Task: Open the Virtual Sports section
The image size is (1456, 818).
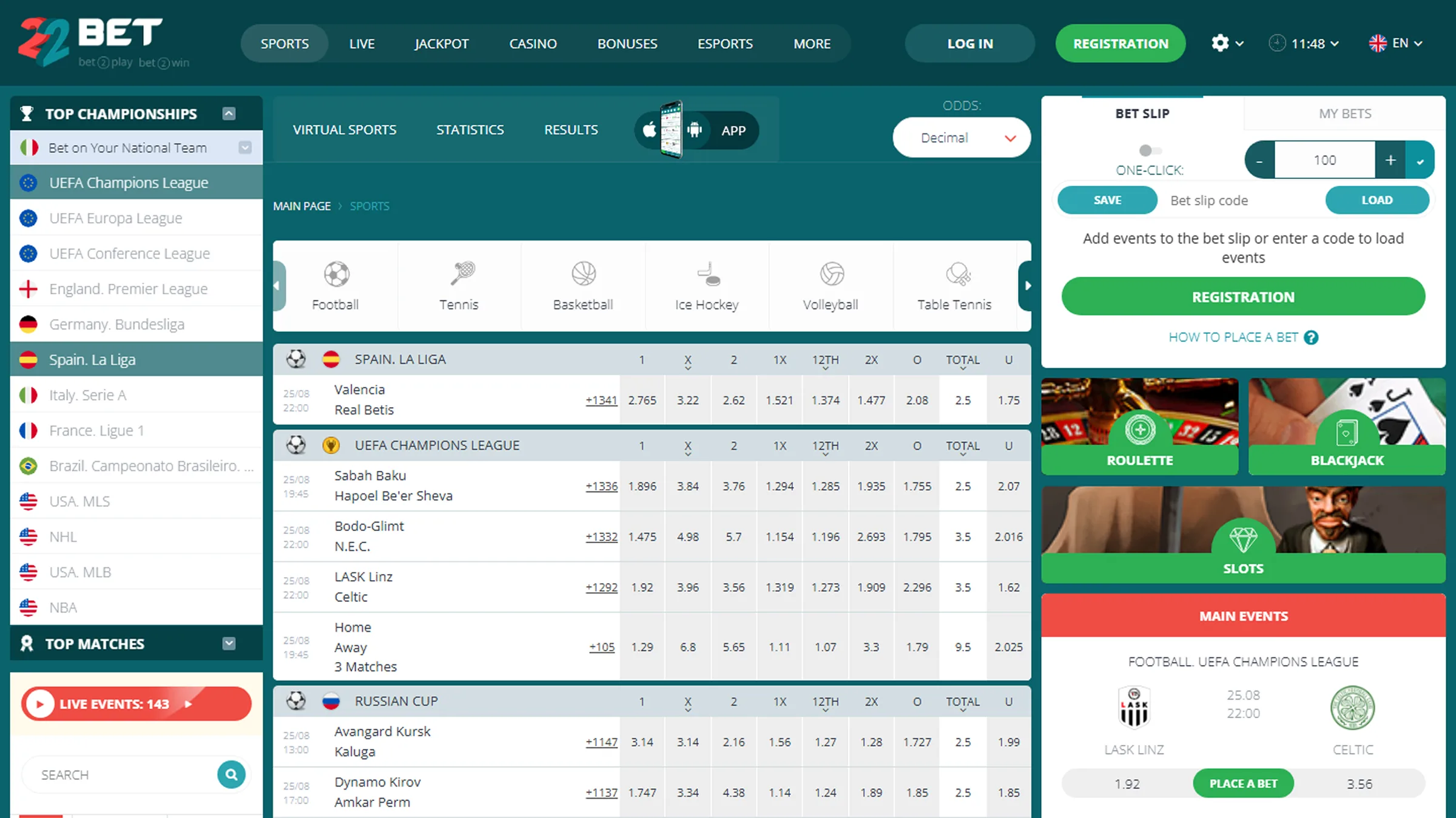Action: pos(345,130)
